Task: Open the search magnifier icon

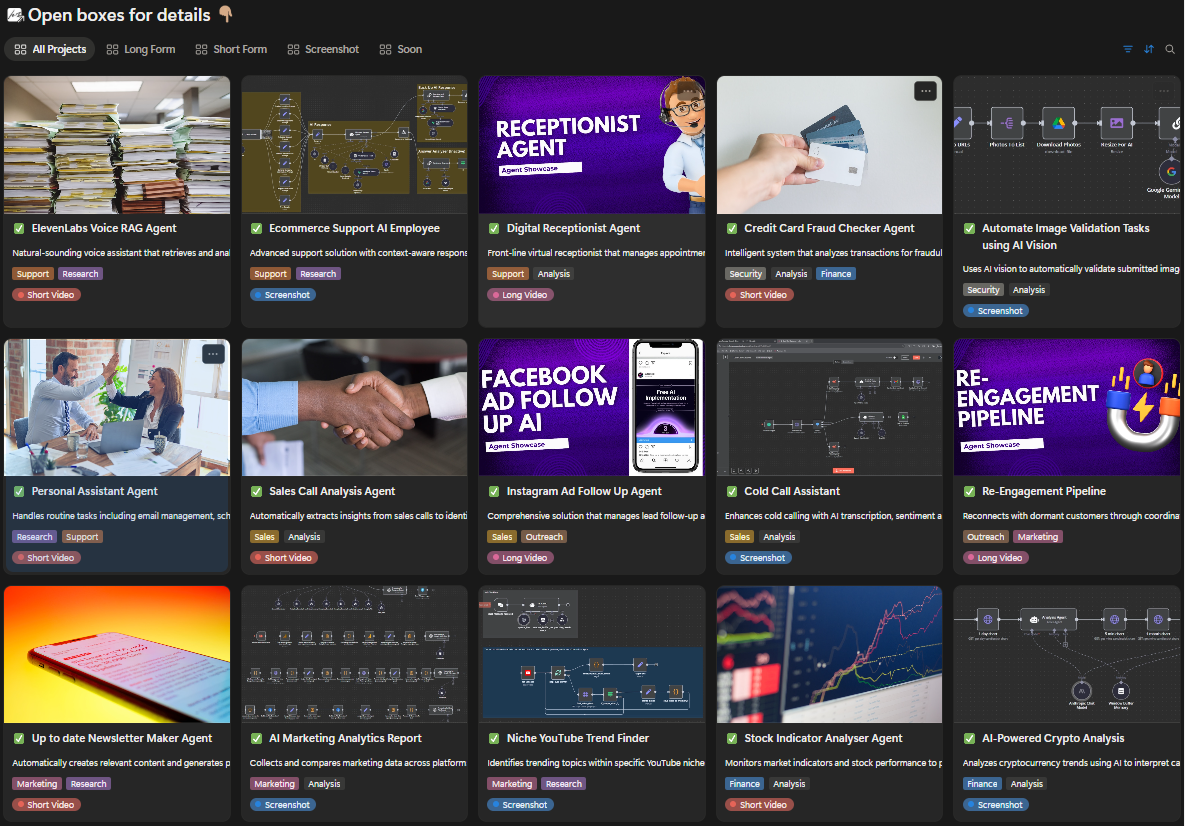Action: click(x=1170, y=49)
